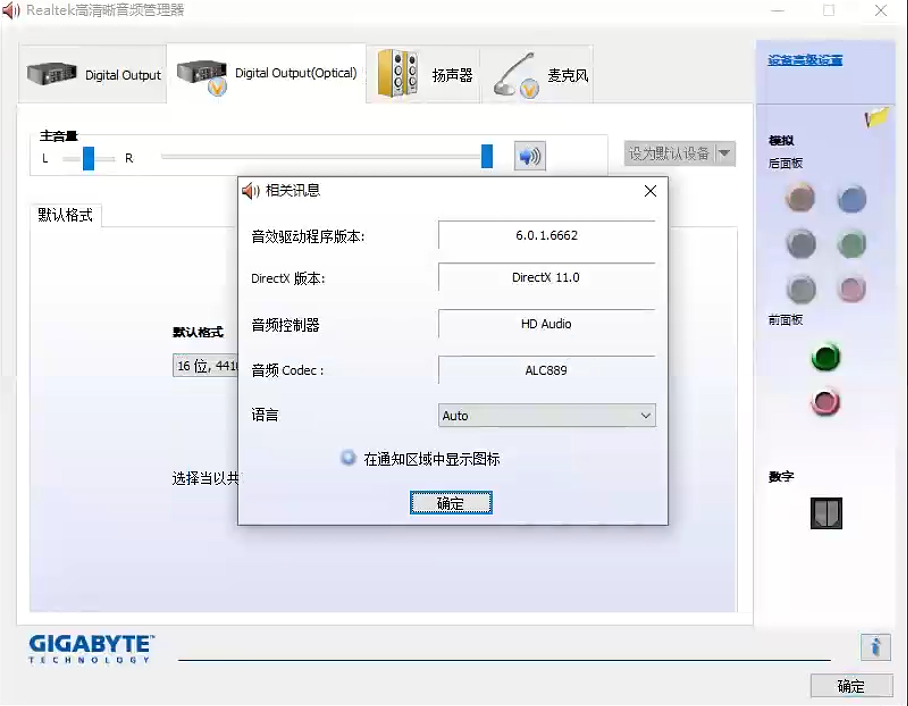Viewport: 908px width, 706px height.
Task: Click 设为默认设备 button
Action: click(x=669, y=153)
